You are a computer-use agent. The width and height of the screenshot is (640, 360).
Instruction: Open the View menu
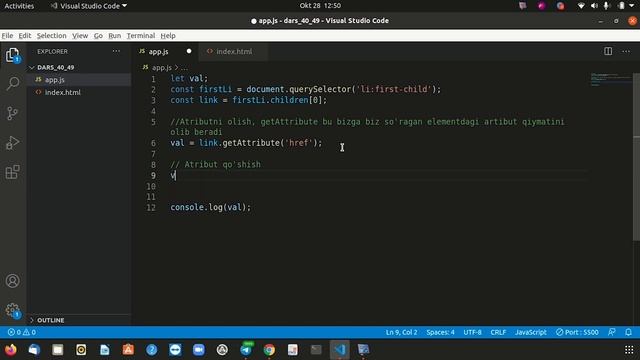point(80,36)
